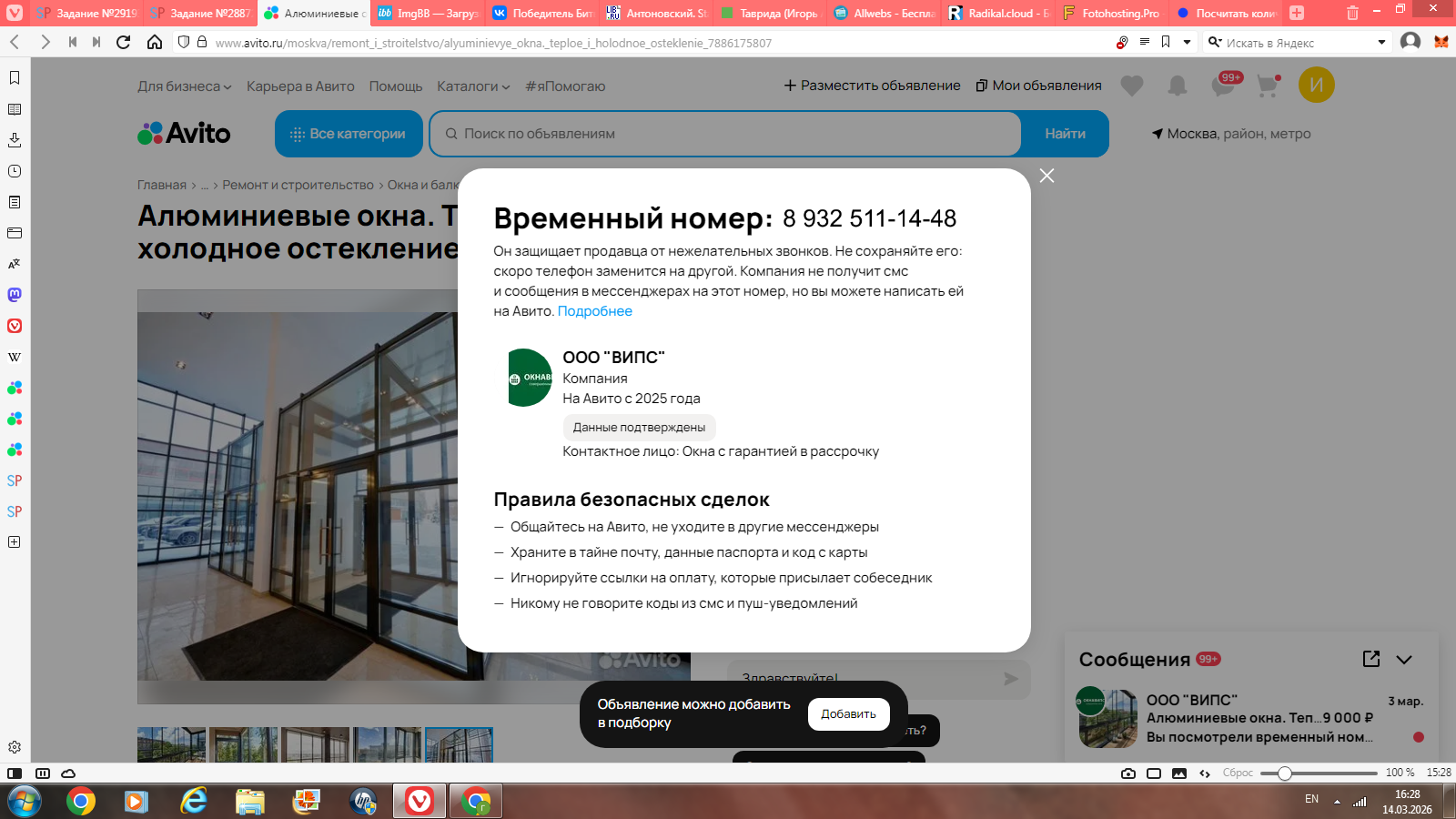The width and height of the screenshot is (1456, 819).
Task: Toggle Reader View in address bar
Action: [x=1145, y=42]
